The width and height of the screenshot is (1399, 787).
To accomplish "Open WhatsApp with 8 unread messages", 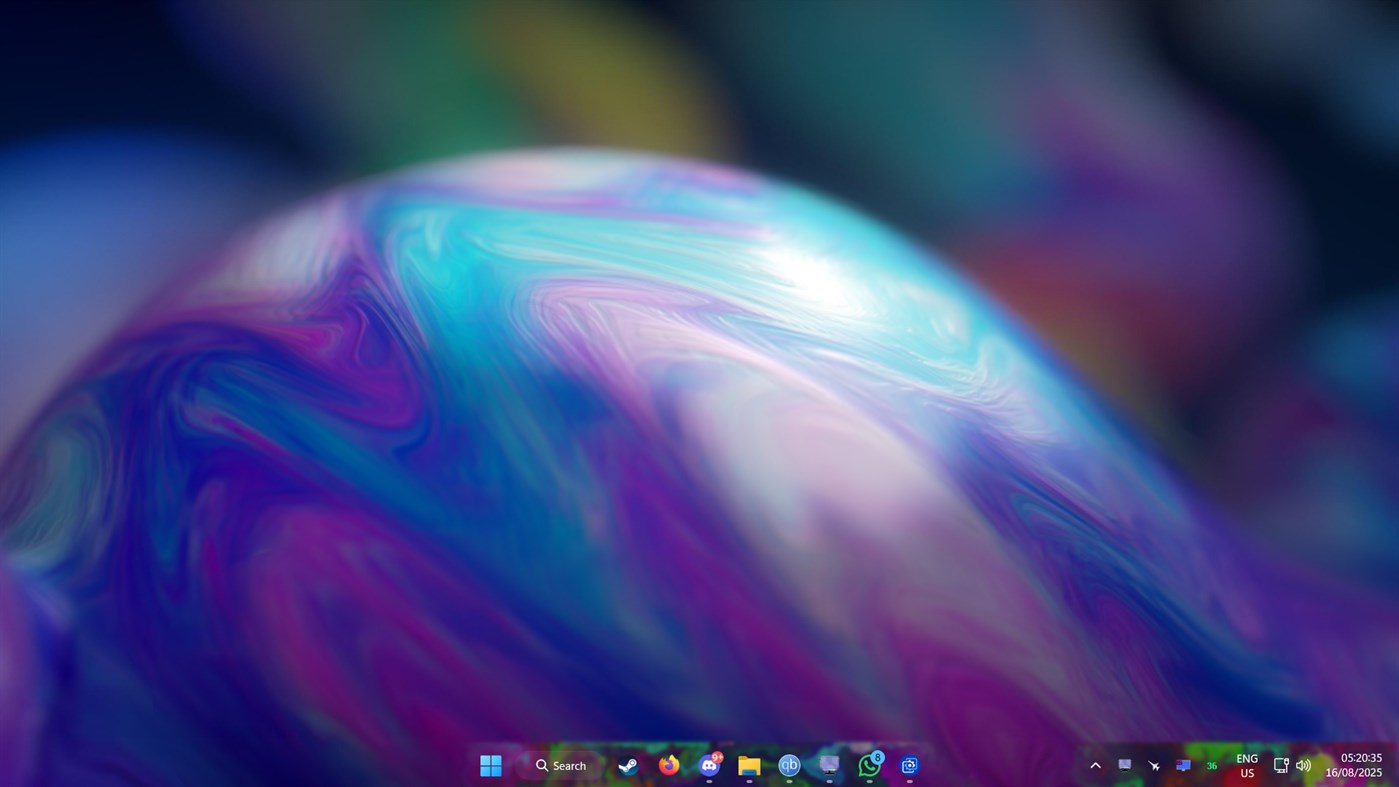I will click(x=869, y=765).
